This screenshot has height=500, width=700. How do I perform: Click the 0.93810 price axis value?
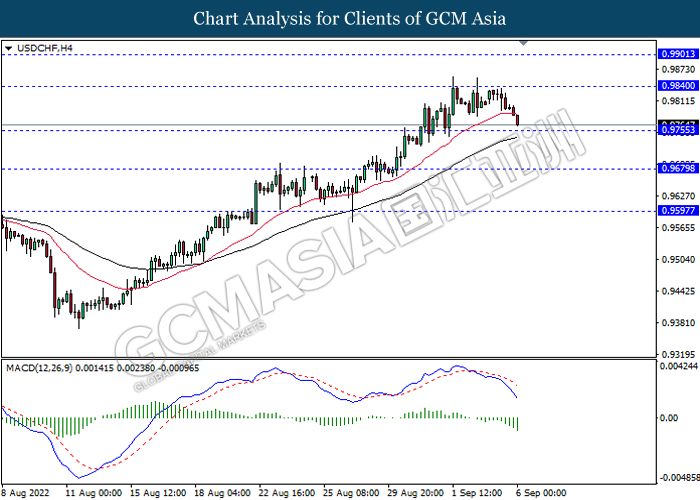tap(678, 323)
